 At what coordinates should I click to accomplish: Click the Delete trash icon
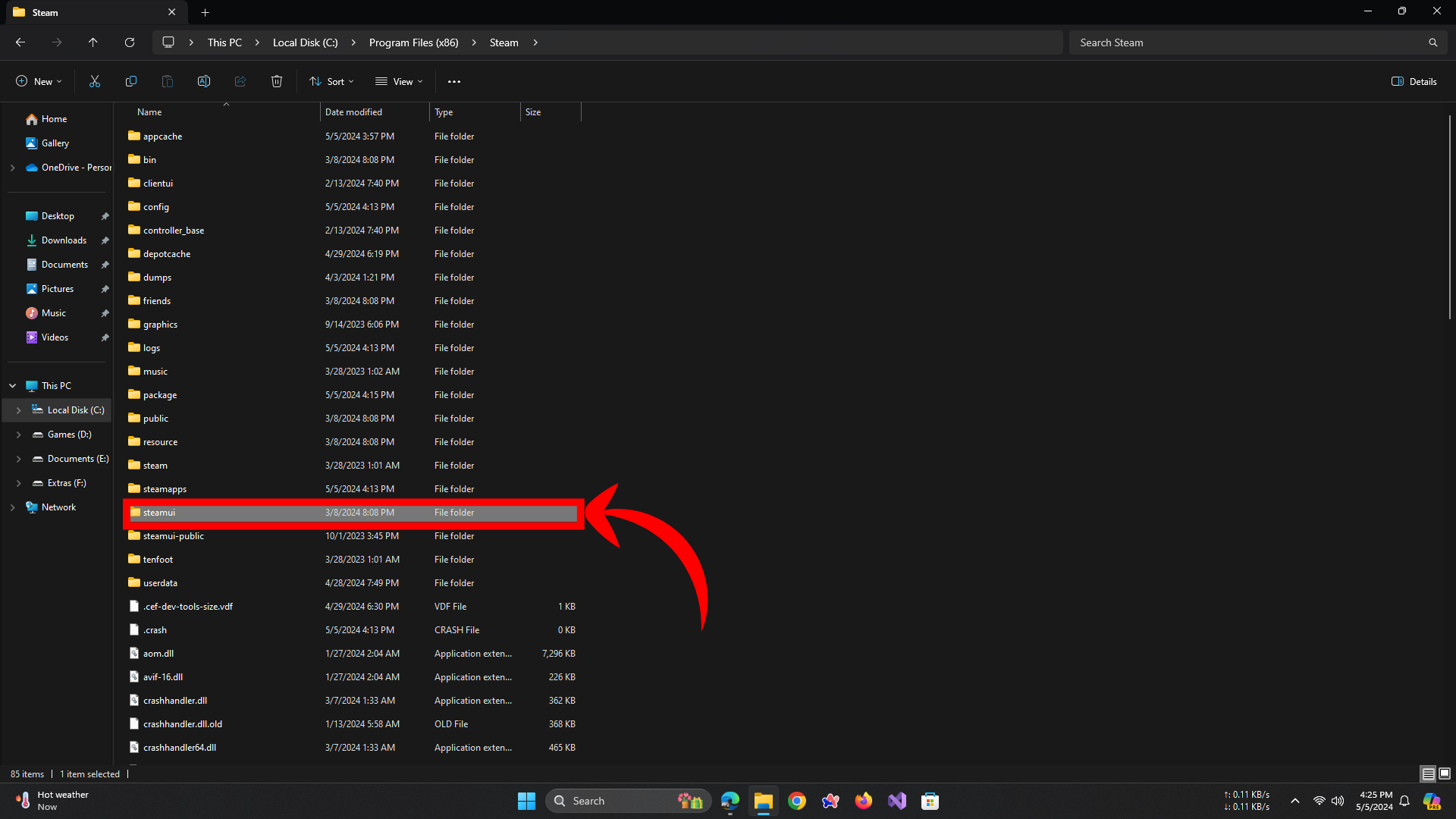[277, 81]
